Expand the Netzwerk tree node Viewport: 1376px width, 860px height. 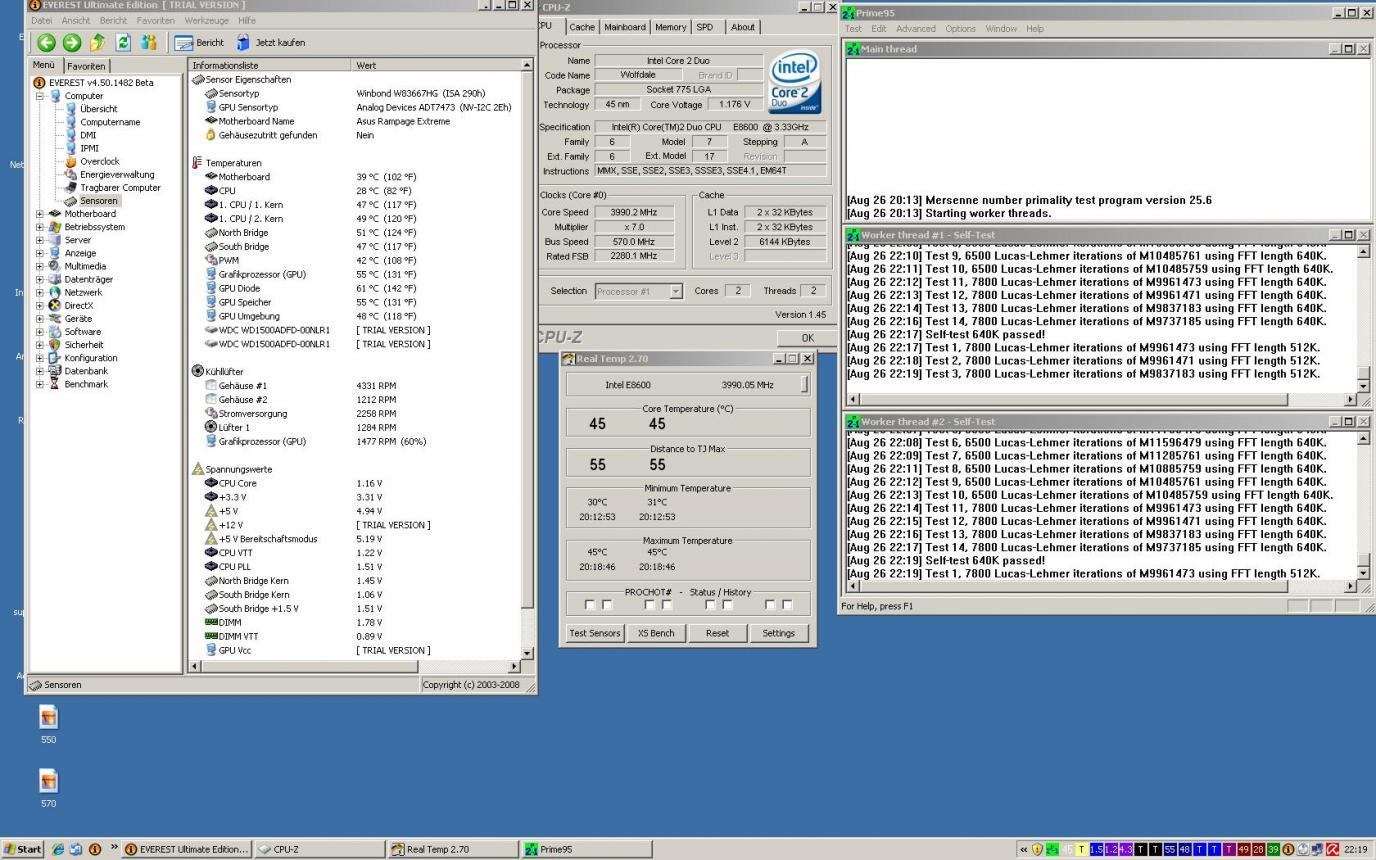coord(40,292)
